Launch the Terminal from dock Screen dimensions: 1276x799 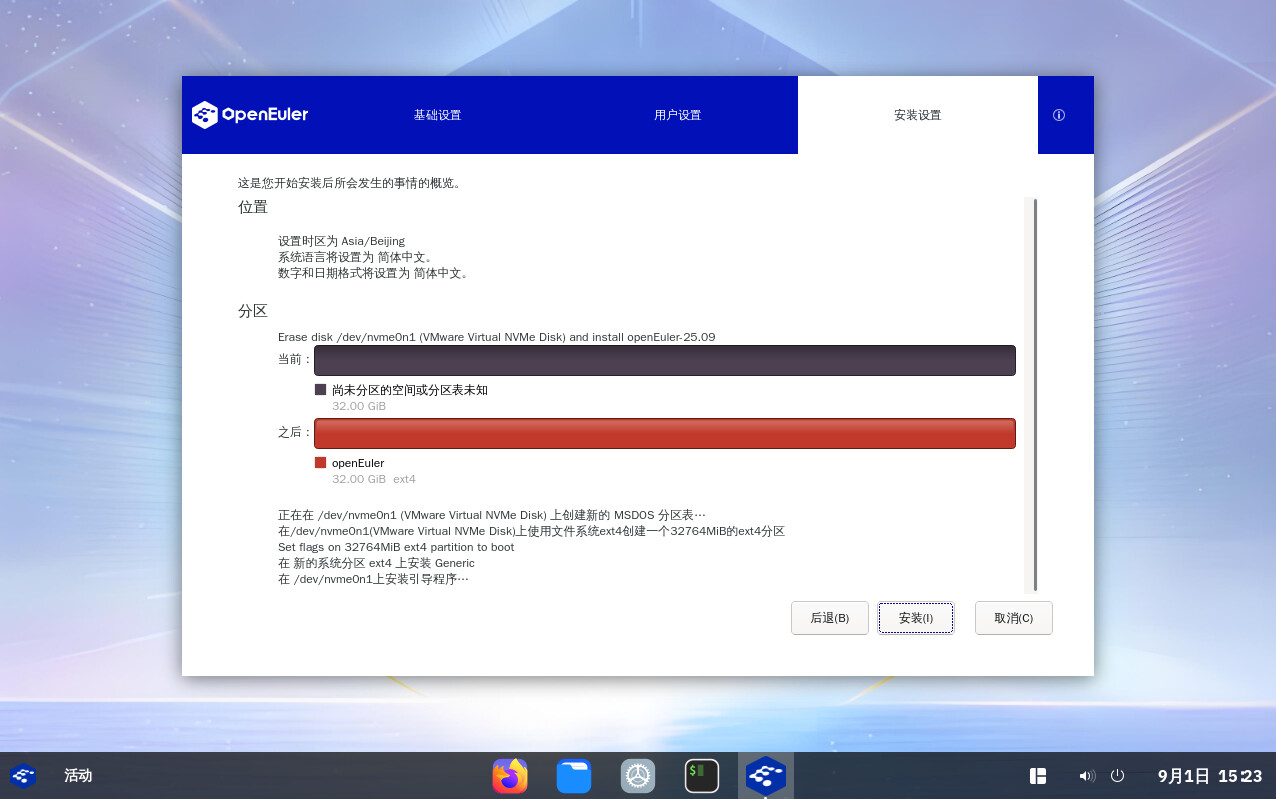[702, 776]
